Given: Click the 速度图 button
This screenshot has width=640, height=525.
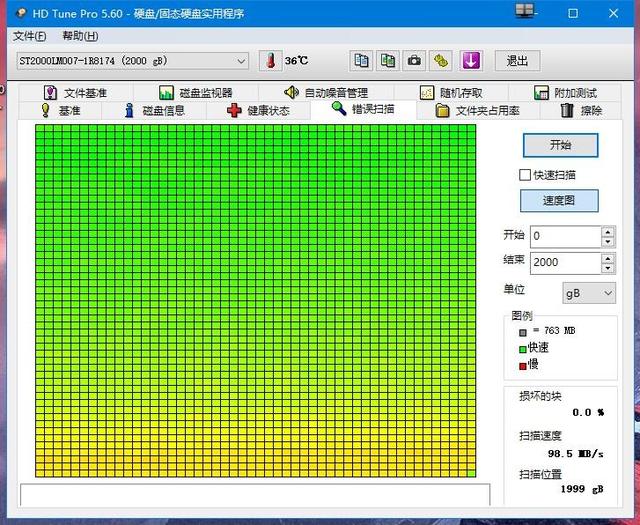Looking at the screenshot, I should coord(559,200).
